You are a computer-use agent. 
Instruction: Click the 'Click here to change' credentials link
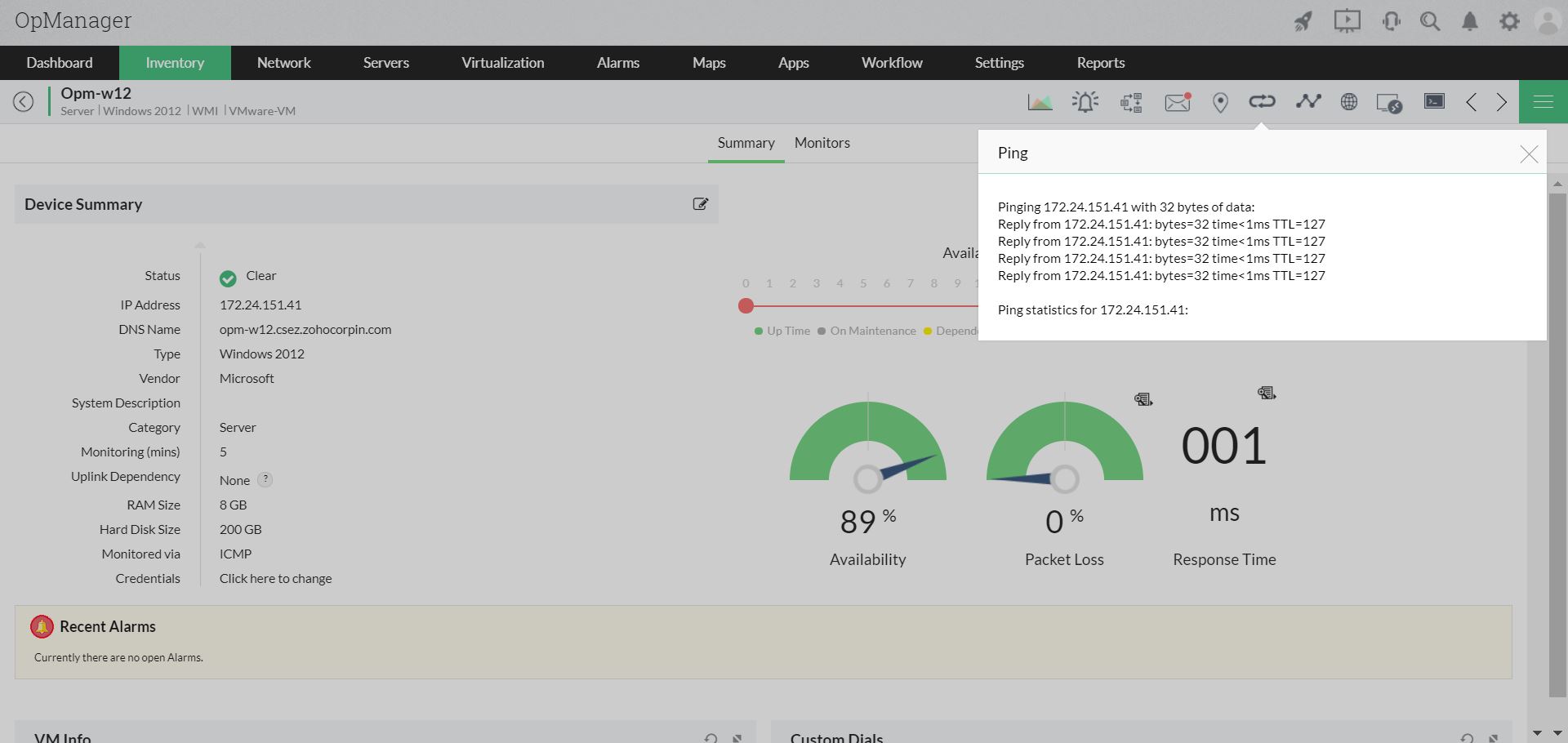276,578
